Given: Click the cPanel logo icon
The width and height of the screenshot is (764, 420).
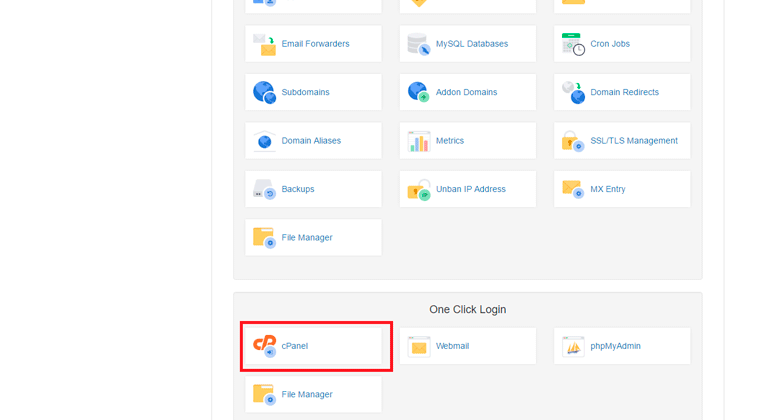Looking at the screenshot, I should (x=265, y=346).
